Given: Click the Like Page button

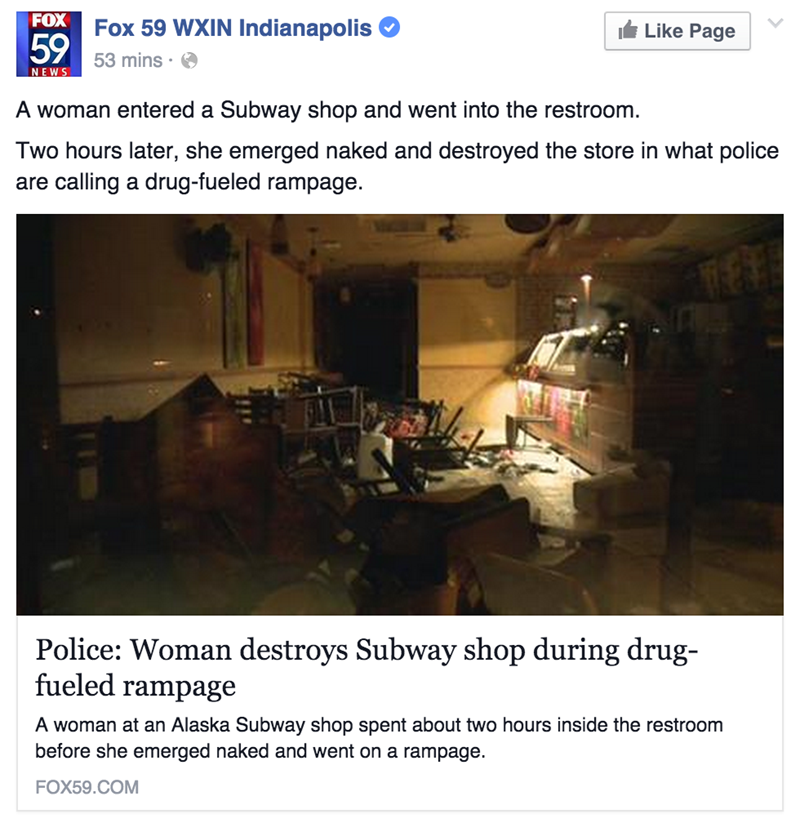Looking at the screenshot, I should point(677,31).
